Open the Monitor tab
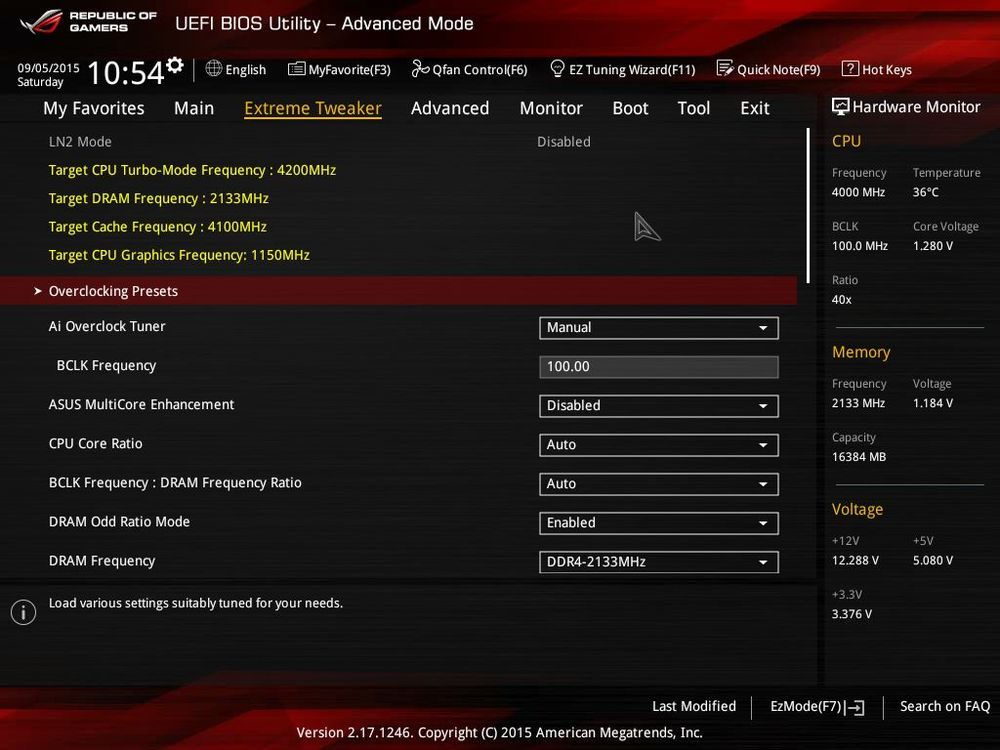Image resolution: width=1000 pixels, height=750 pixels. [x=551, y=108]
